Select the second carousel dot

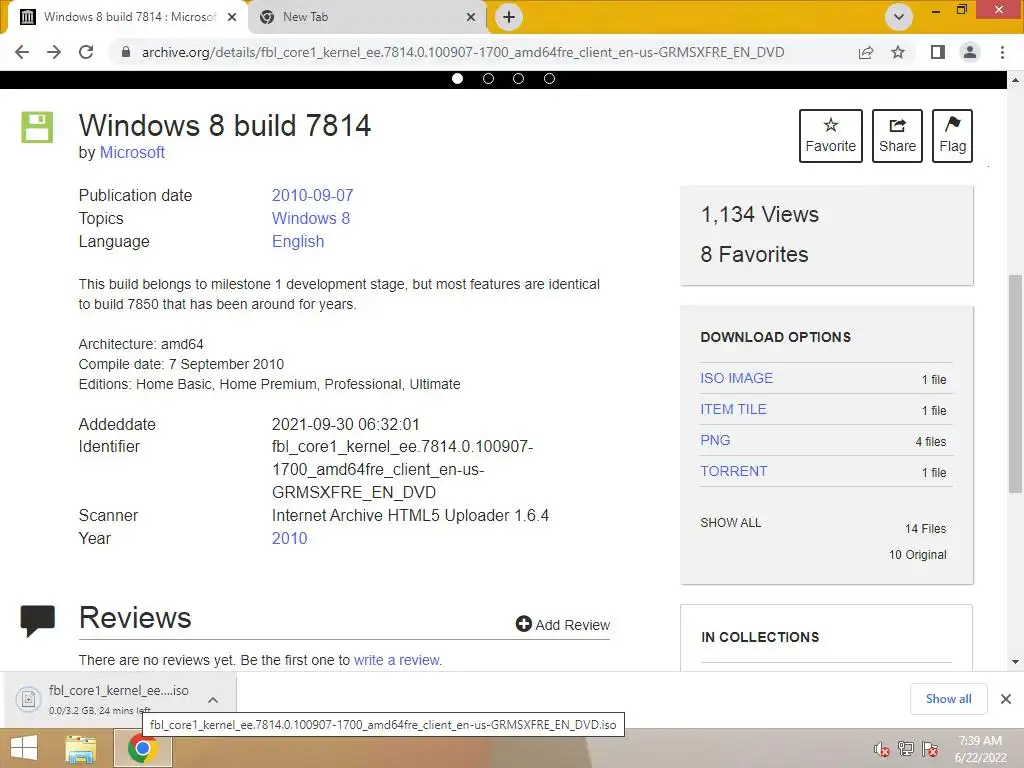click(488, 78)
